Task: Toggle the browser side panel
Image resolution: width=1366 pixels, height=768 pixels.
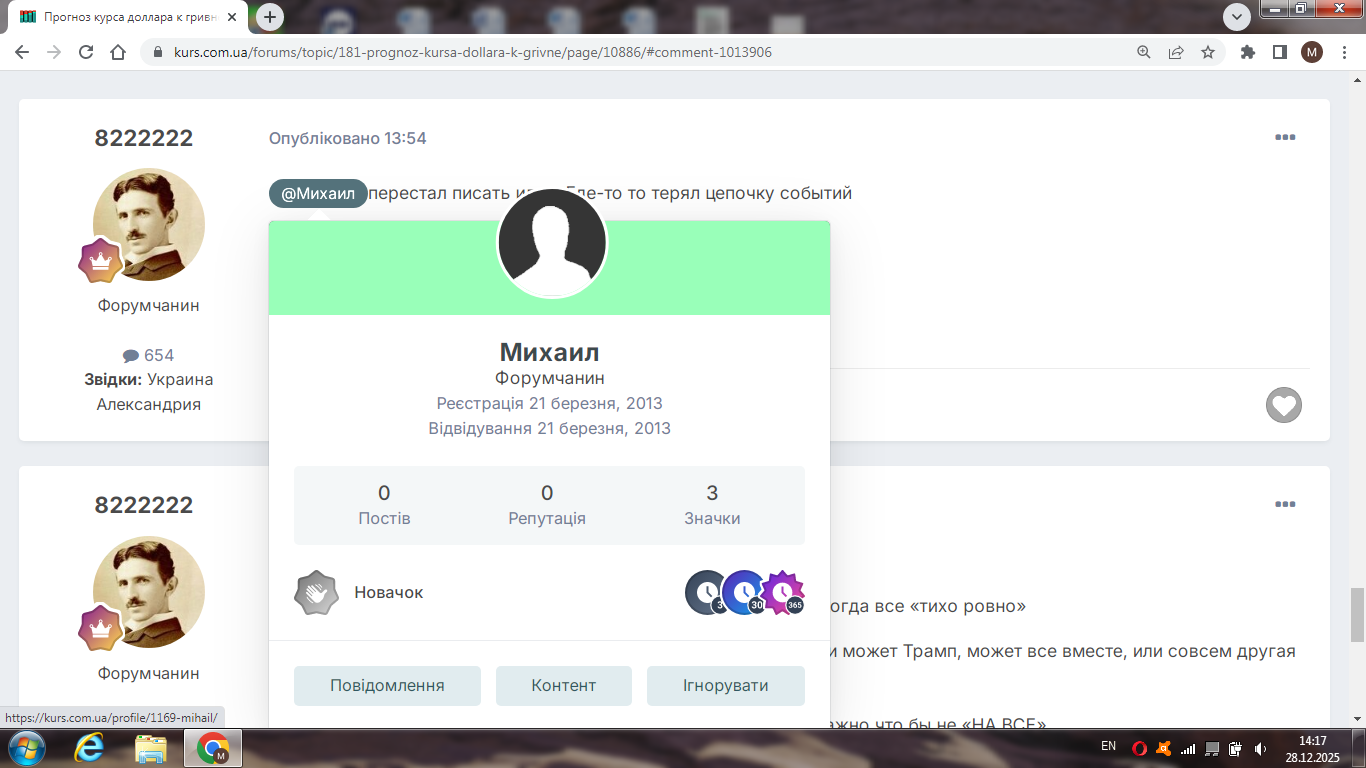Action: [1279, 52]
